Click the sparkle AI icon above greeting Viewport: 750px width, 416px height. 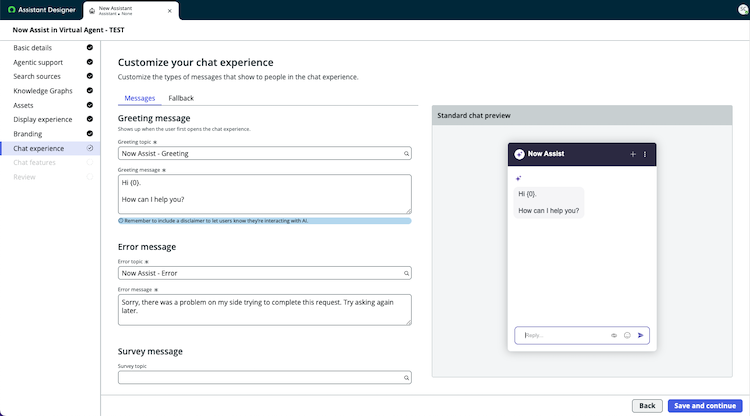pyautogui.click(x=518, y=178)
